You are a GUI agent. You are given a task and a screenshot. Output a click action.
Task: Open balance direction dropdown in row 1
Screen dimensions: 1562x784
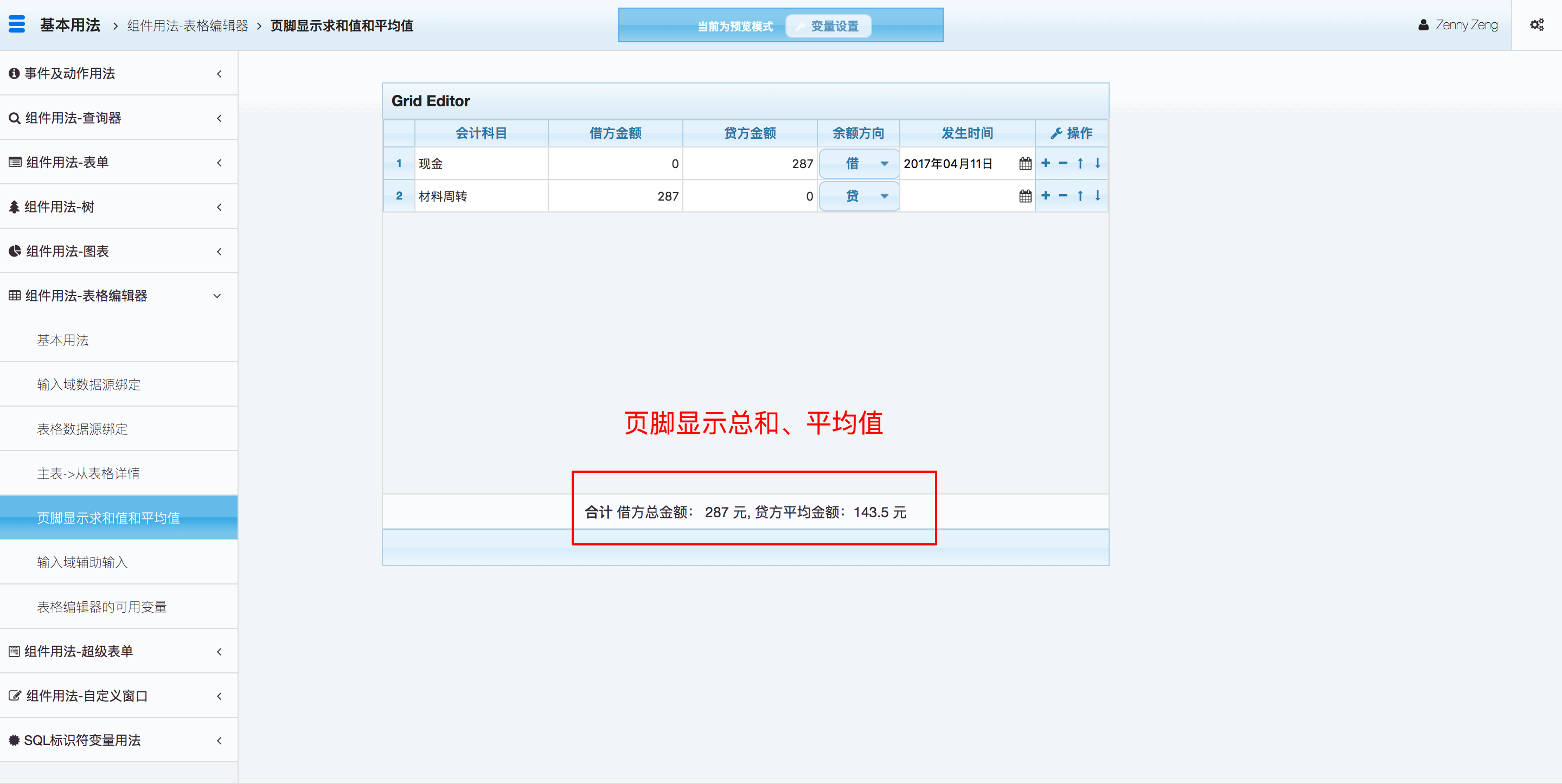tap(884, 164)
